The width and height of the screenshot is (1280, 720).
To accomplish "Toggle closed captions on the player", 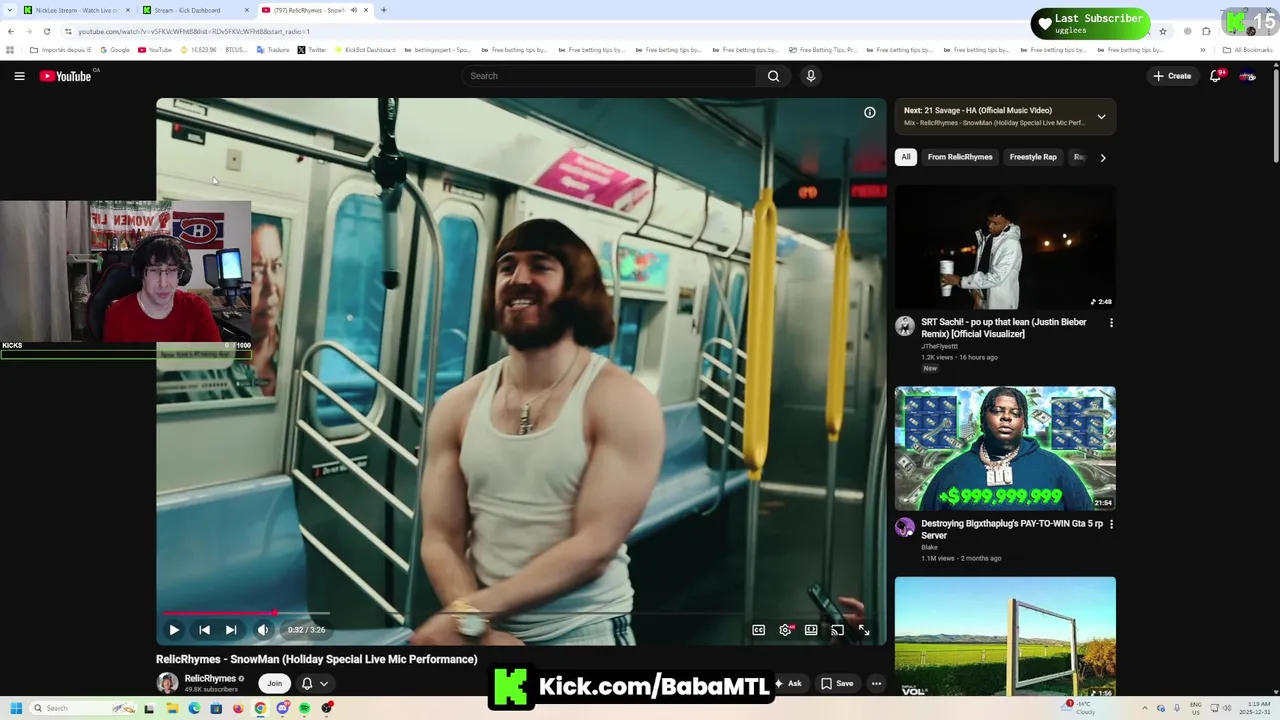I will point(759,630).
